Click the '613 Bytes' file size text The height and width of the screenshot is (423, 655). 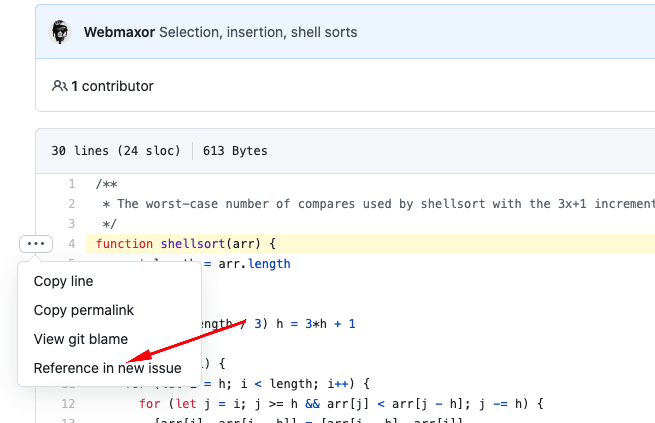pyautogui.click(x=235, y=151)
